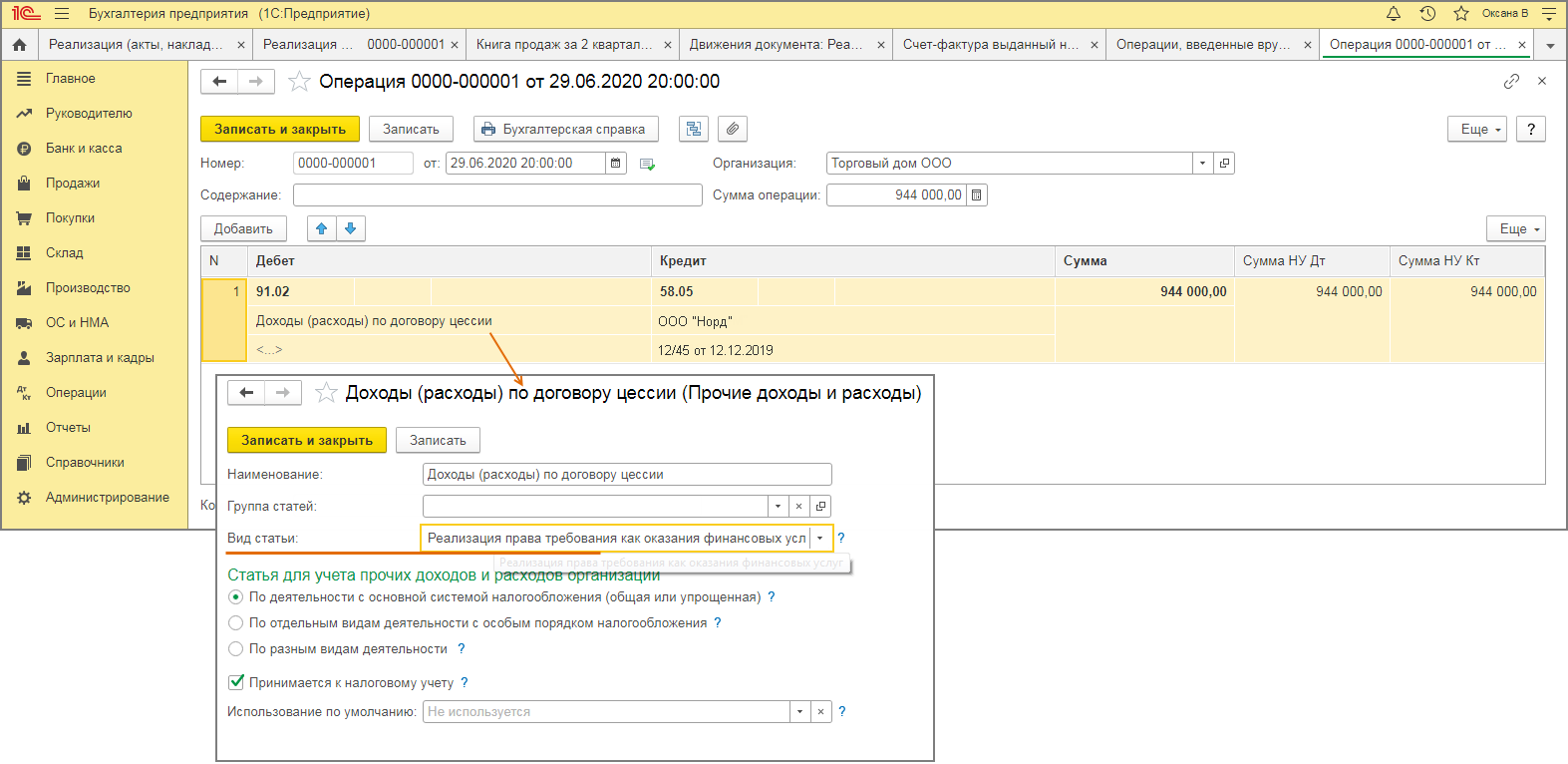Copy link to Операция document
Screen dimensions: 1568x764
(1511, 81)
